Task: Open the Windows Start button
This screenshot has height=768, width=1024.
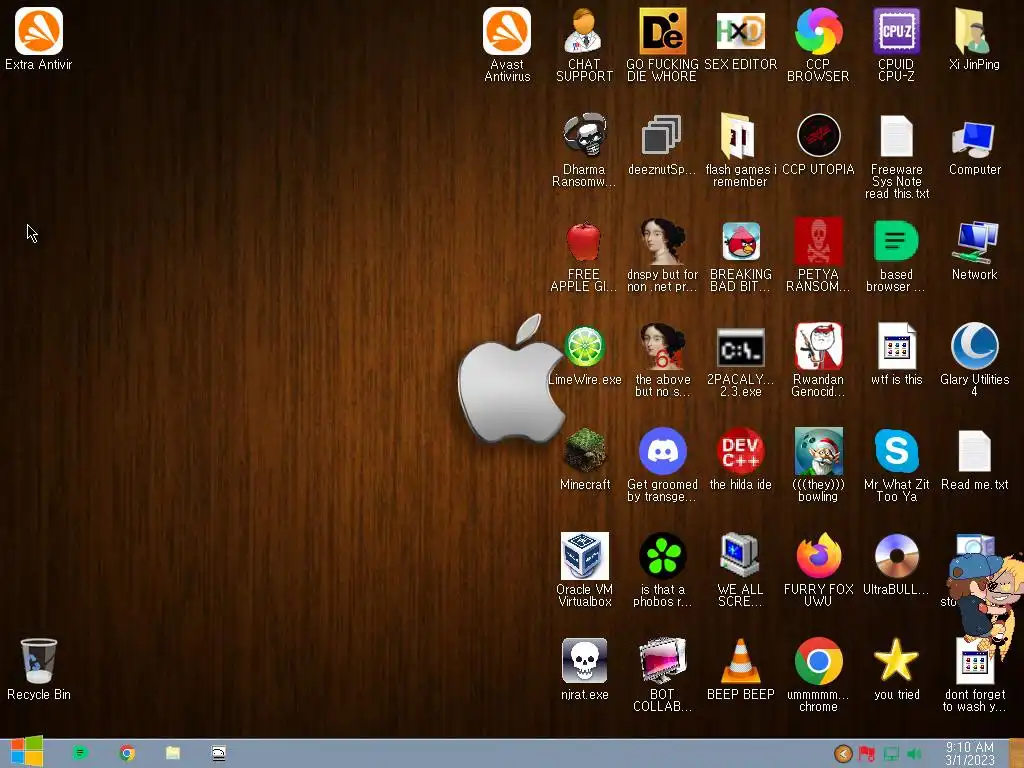Action: click(x=27, y=753)
